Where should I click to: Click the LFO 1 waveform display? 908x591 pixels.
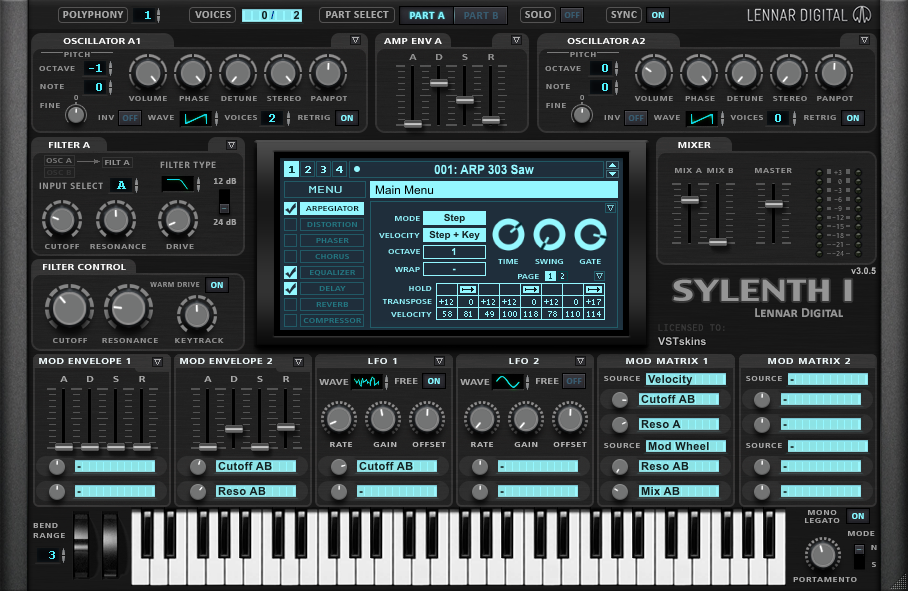(367, 381)
